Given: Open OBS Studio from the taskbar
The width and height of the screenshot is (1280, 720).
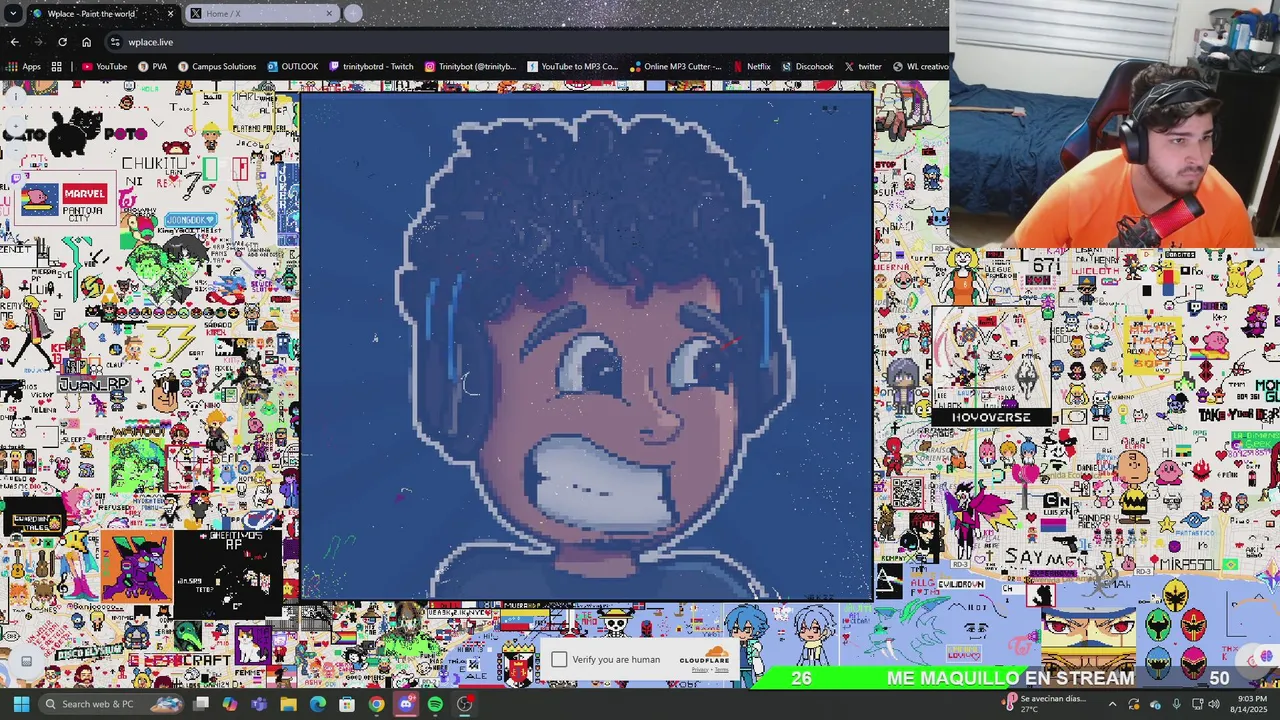Looking at the screenshot, I should tap(464, 704).
